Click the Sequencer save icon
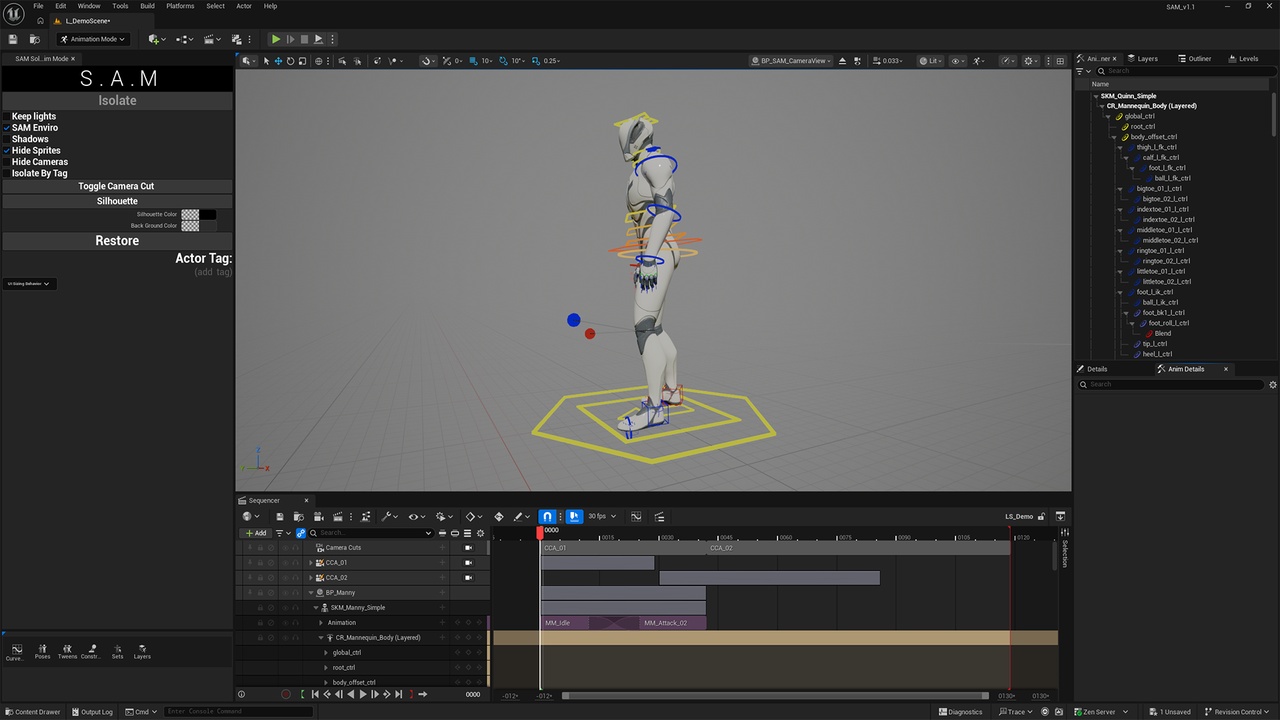The image size is (1280, 720). (x=280, y=517)
